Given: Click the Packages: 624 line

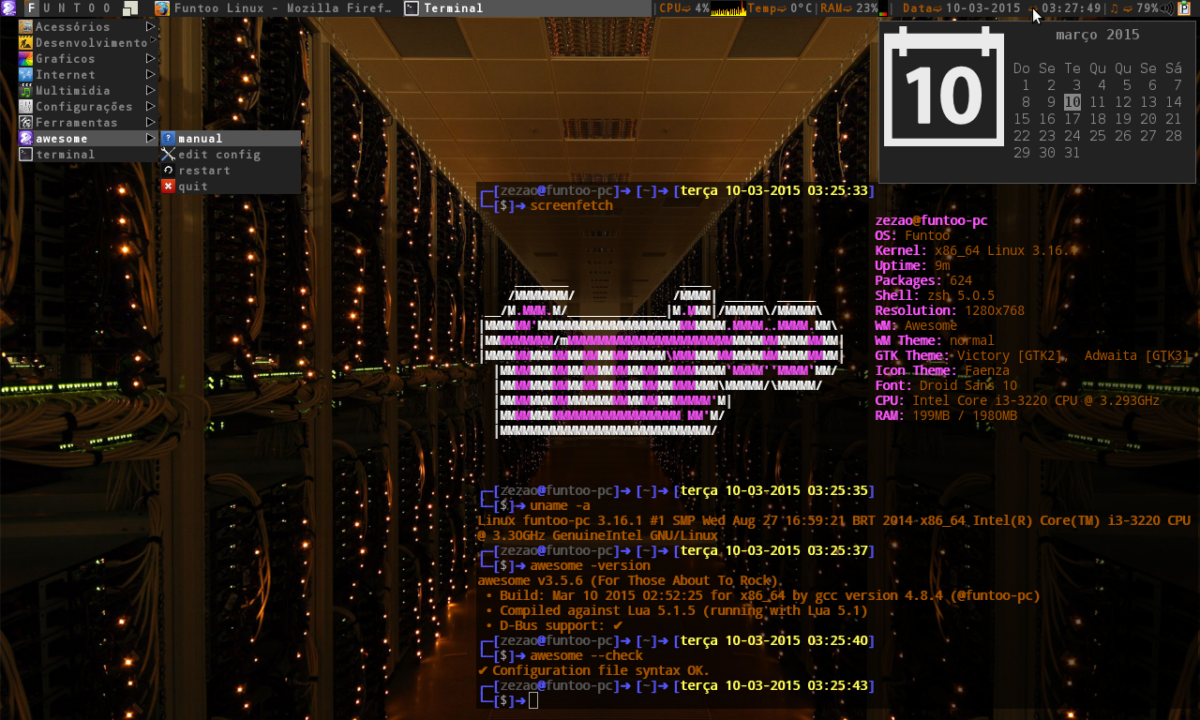Looking at the screenshot, I should (923, 281).
